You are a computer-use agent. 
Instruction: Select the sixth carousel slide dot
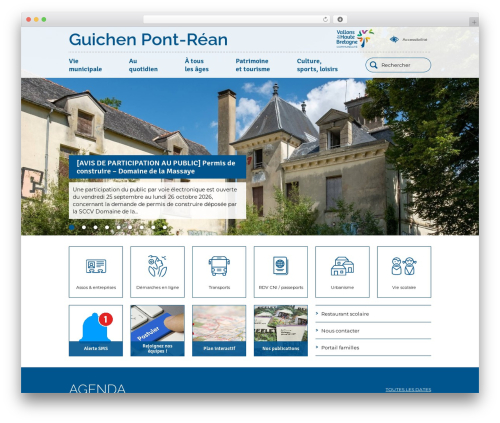pos(130,227)
